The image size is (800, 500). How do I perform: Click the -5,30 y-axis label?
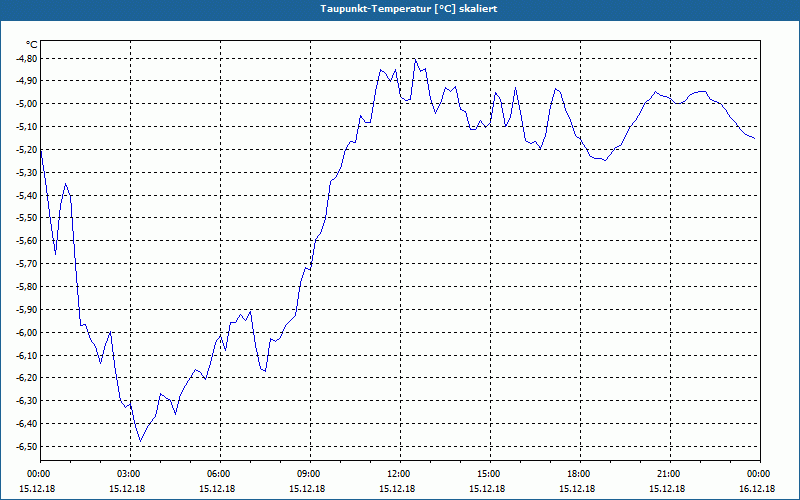tap(27, 173)
